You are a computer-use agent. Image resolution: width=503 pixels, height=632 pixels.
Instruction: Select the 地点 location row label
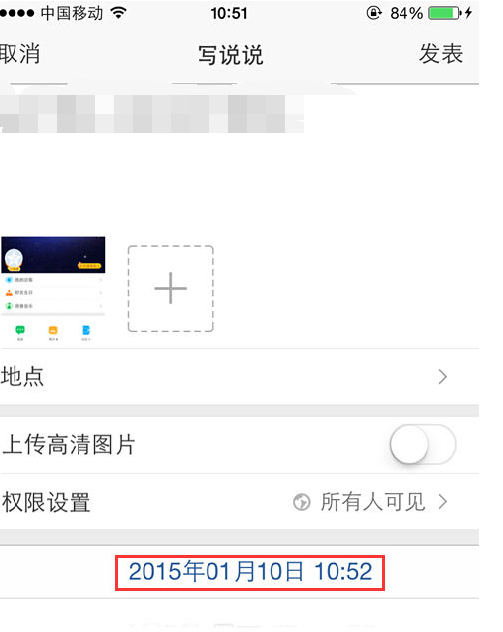22,376
